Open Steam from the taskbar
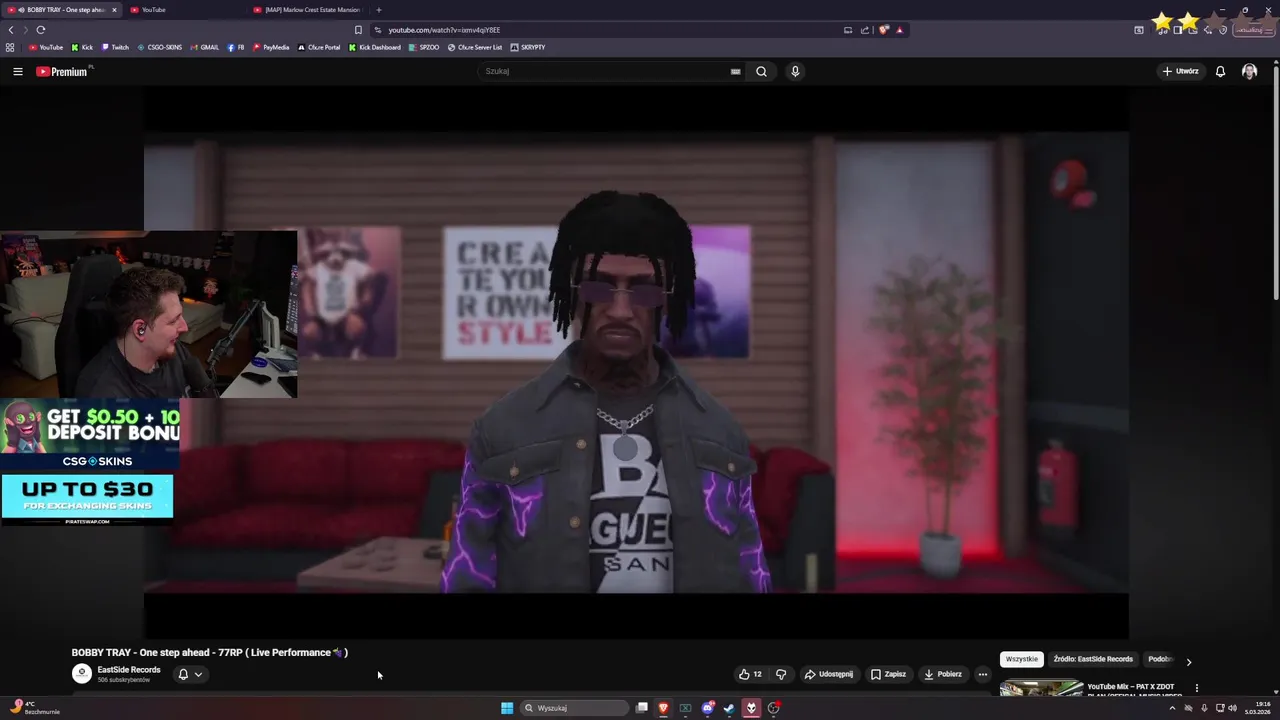The image size is (1280, 720). 729,708
